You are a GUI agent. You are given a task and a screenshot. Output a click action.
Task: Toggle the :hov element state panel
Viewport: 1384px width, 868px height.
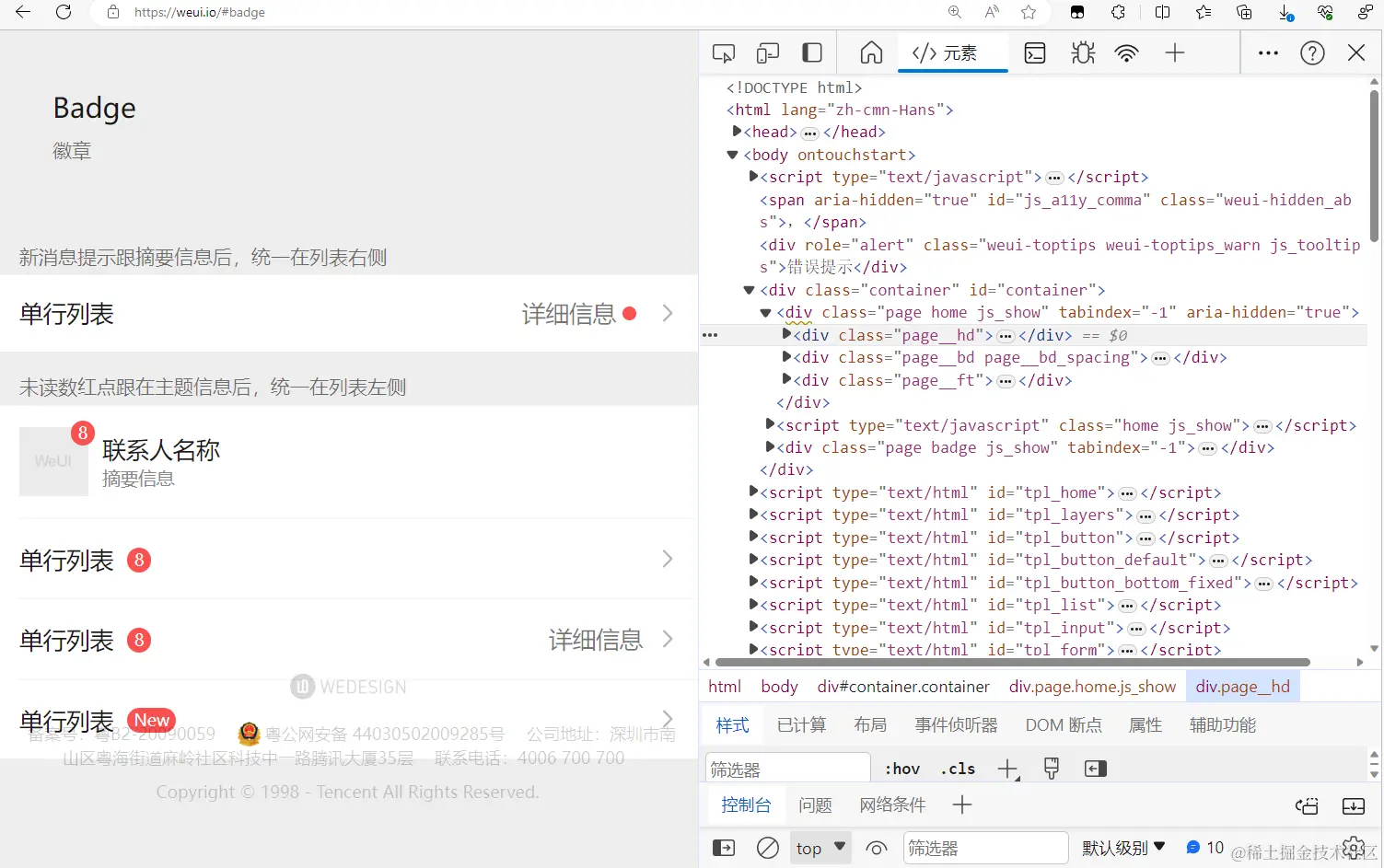point(902,769)
